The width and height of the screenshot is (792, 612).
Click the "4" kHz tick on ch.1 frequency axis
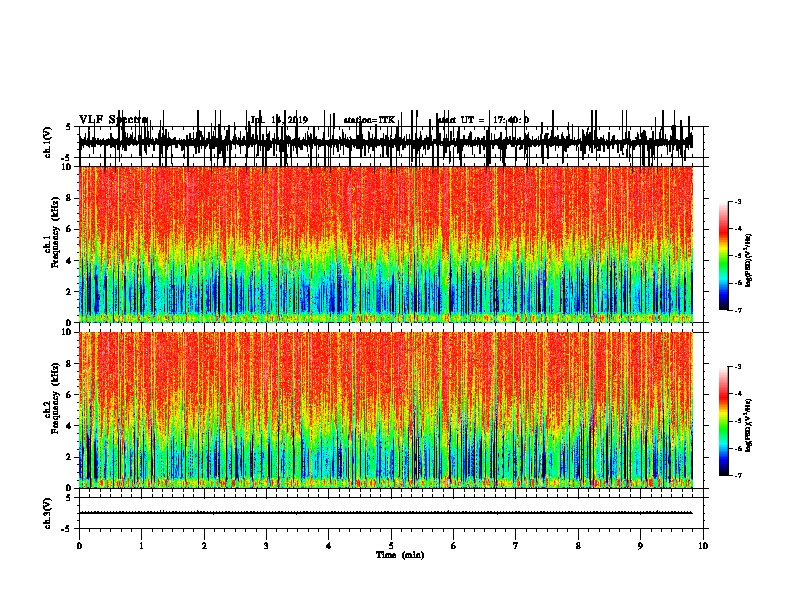pyautogui.click(x=70, y=261)
